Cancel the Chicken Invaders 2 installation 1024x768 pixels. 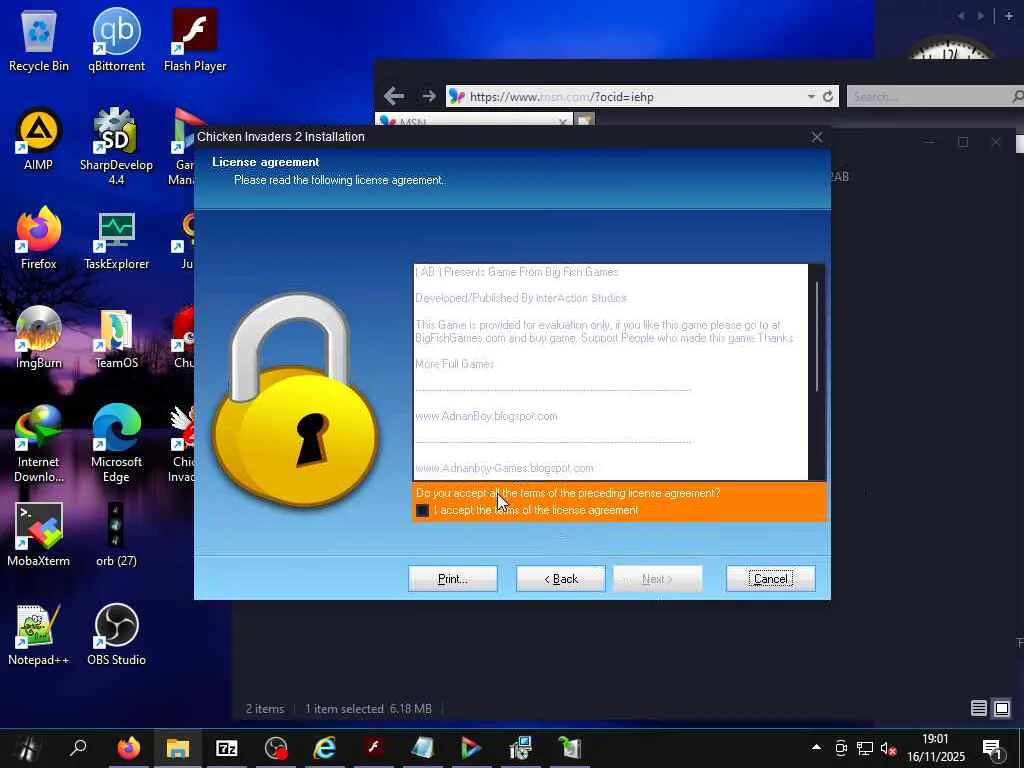(771, 579)
